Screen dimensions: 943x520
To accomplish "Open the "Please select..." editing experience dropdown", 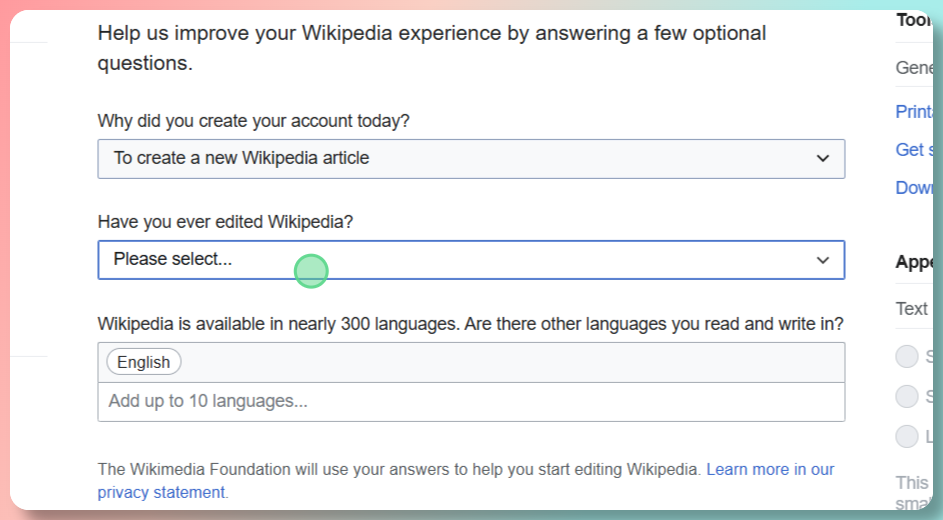I will 470,259.
